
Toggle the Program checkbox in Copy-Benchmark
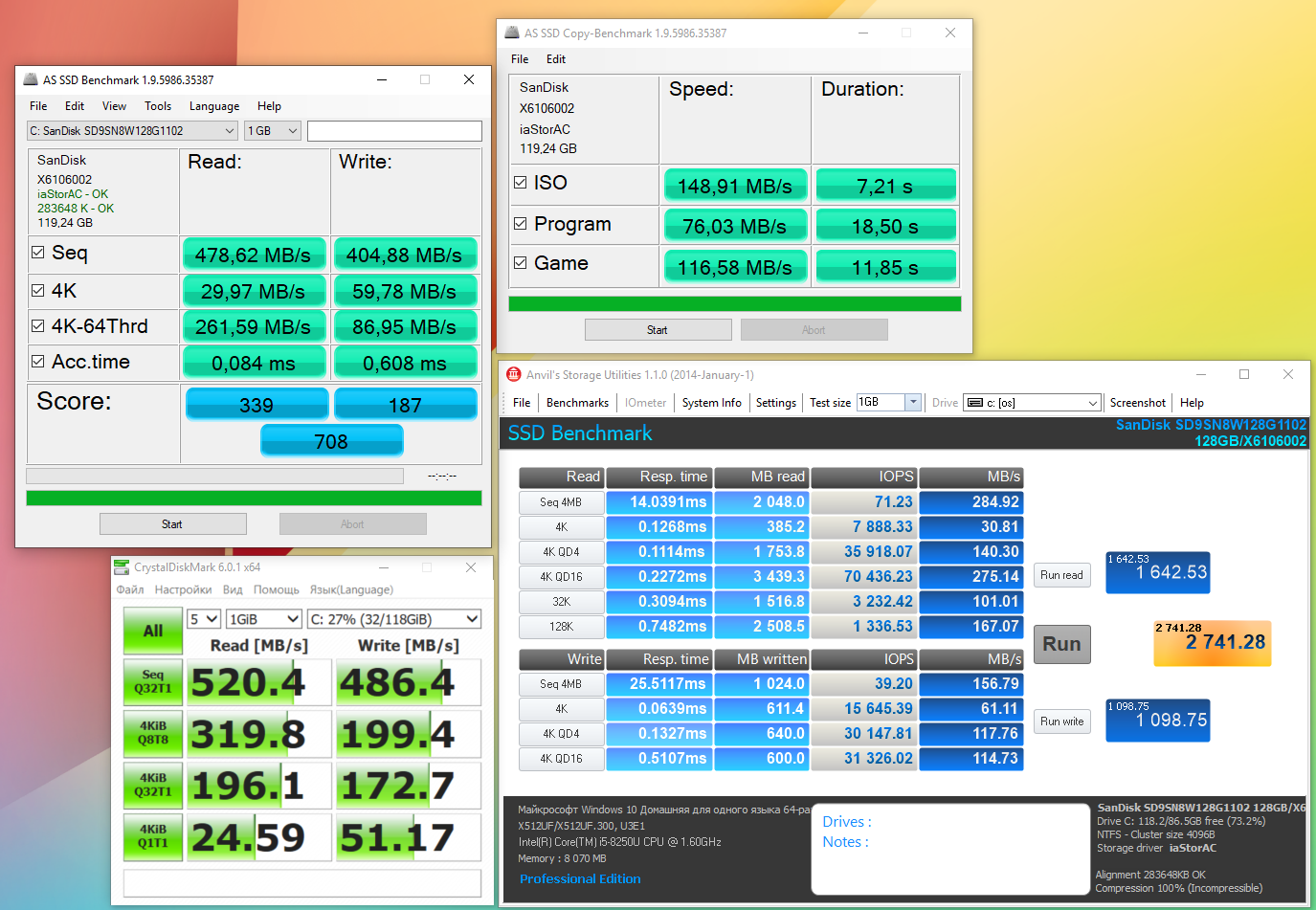pyautogui.click(x=521, y=224)
